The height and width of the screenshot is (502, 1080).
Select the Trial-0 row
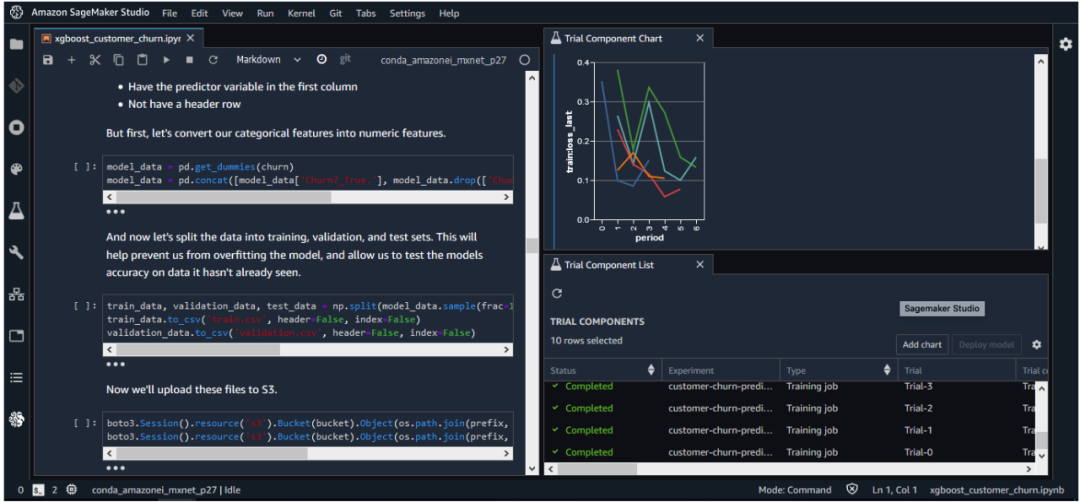790,452
